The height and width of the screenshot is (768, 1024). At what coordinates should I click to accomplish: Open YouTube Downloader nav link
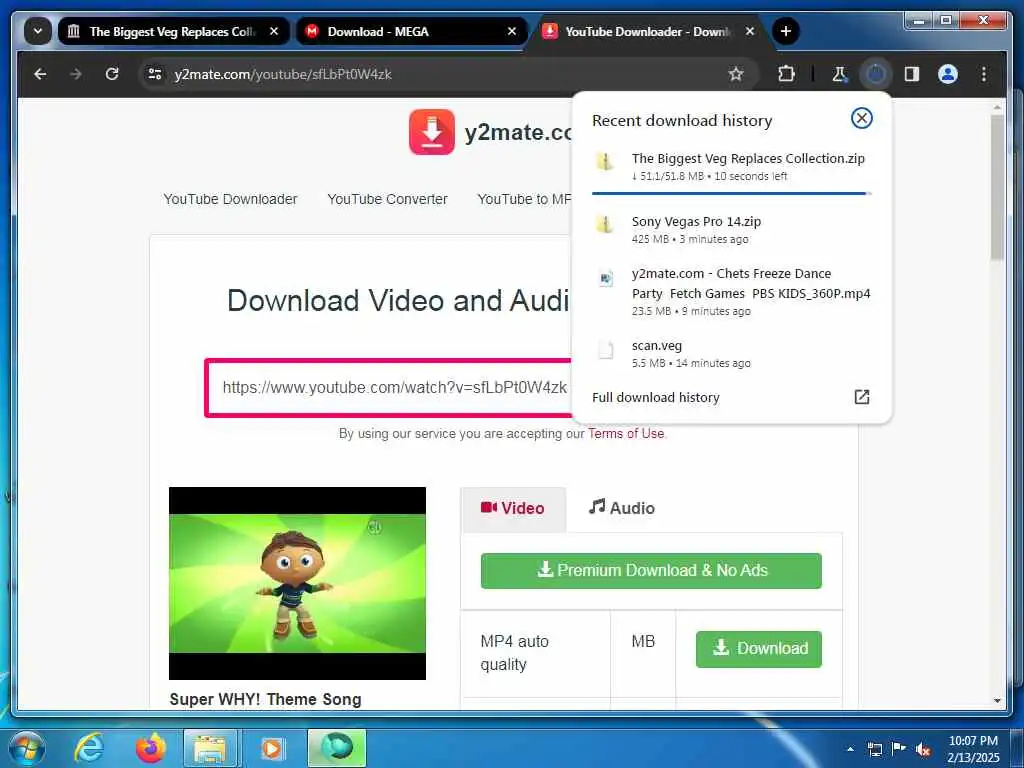coord(230,199)
